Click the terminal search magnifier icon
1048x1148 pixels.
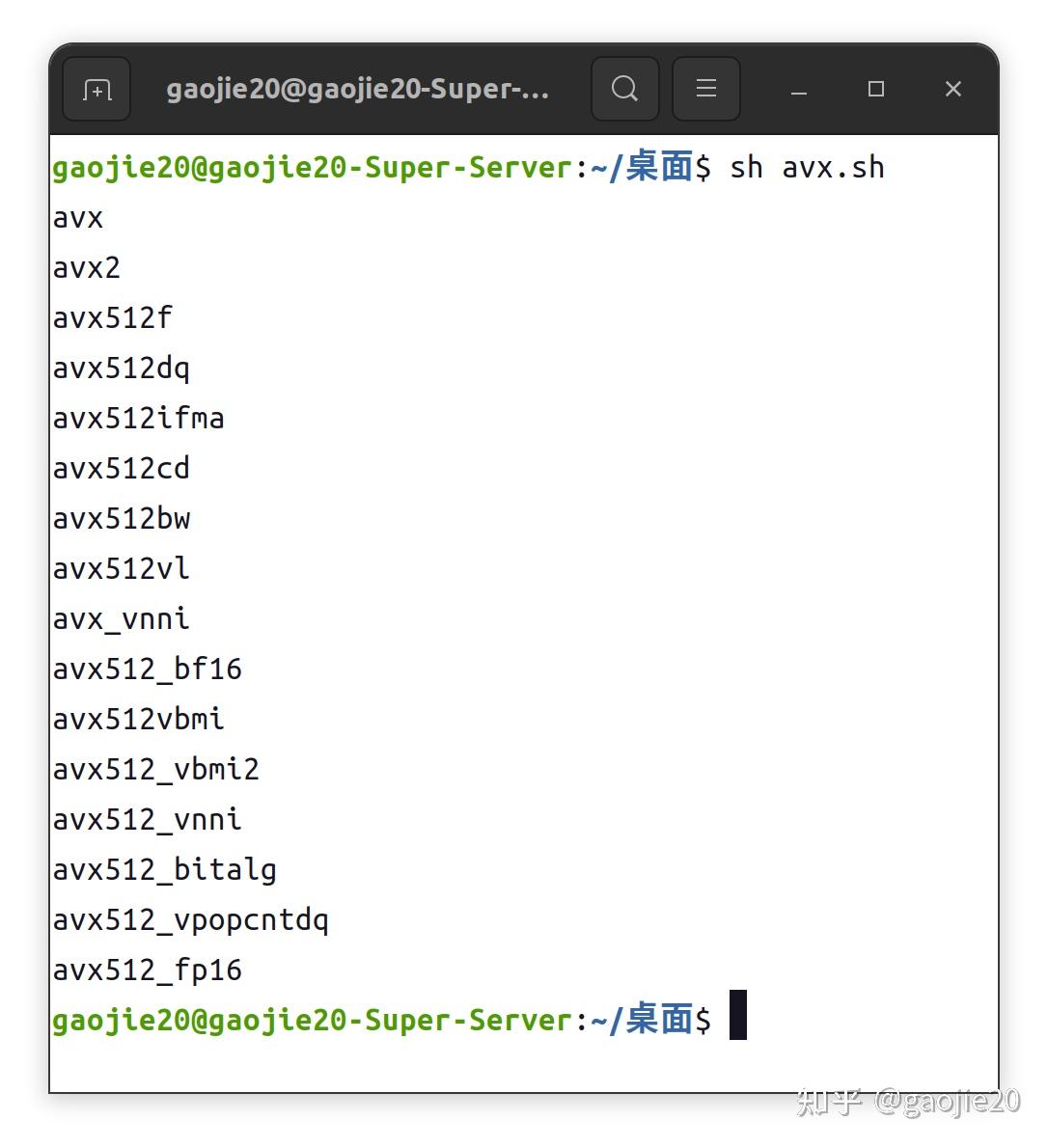[624, 90]
